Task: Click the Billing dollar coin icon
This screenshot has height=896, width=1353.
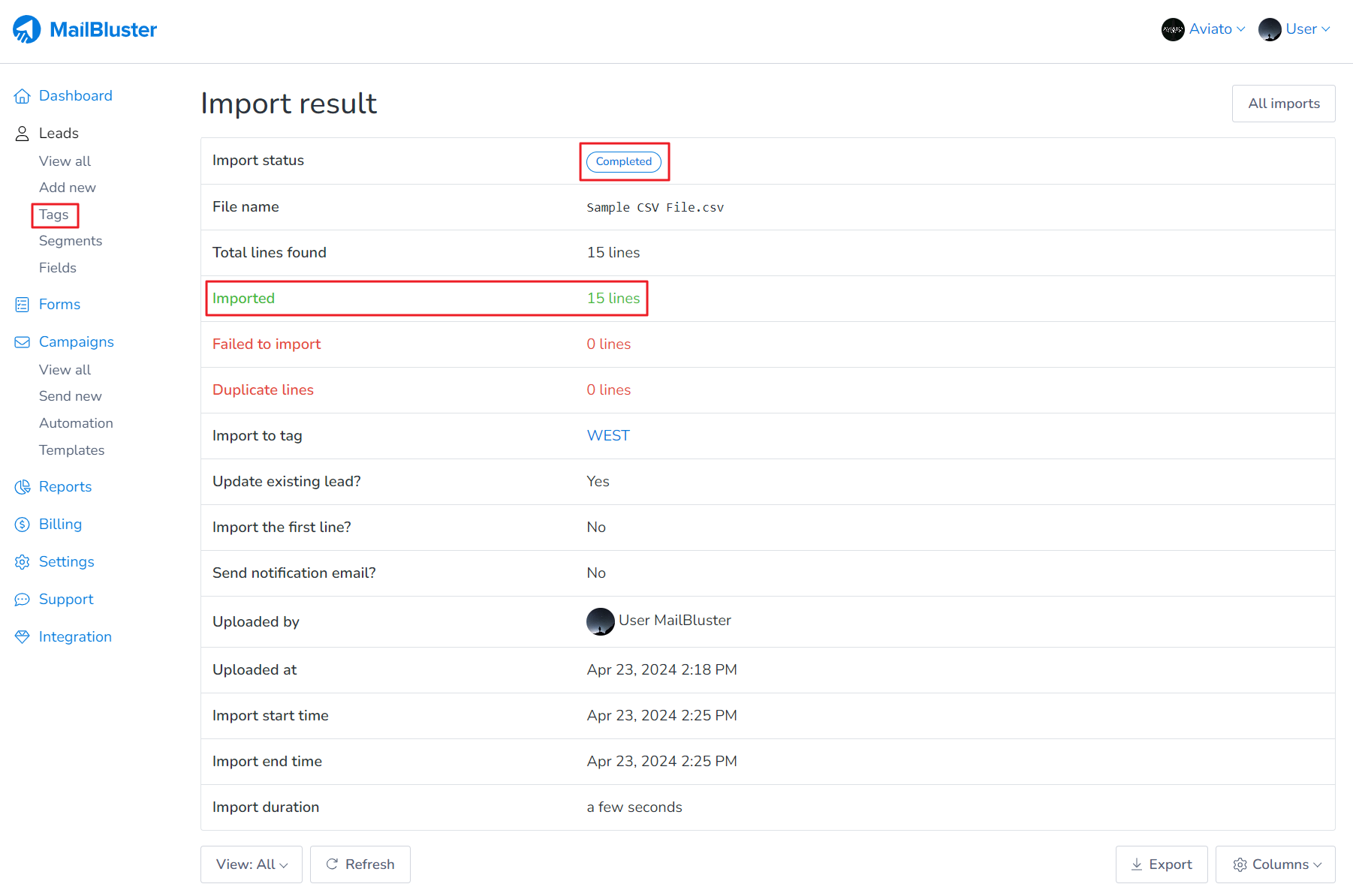Action: click(x=23, y=525)
